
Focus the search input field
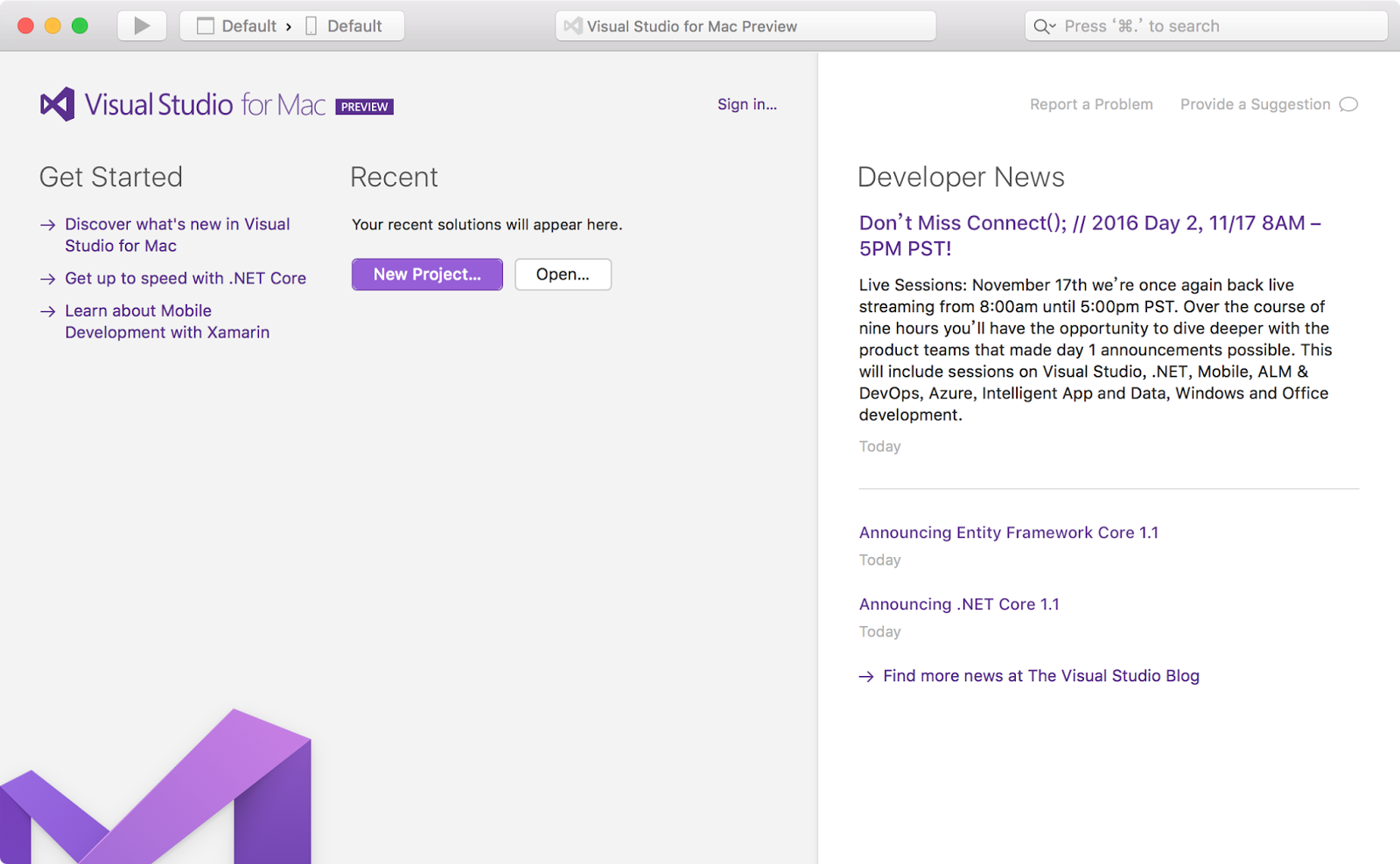pyautogui.click(x=1206, y=26)
